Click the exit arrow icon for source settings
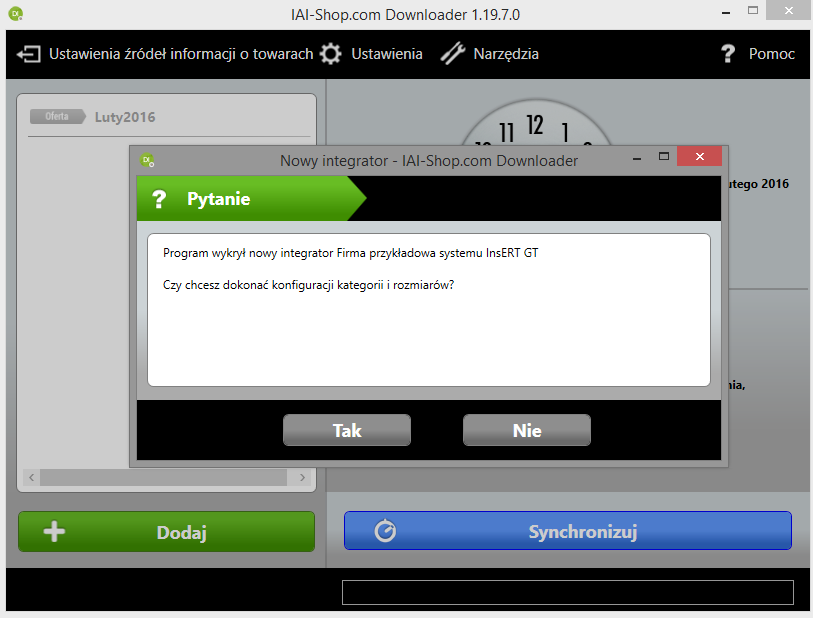813x618 pixels. (29, 54)
